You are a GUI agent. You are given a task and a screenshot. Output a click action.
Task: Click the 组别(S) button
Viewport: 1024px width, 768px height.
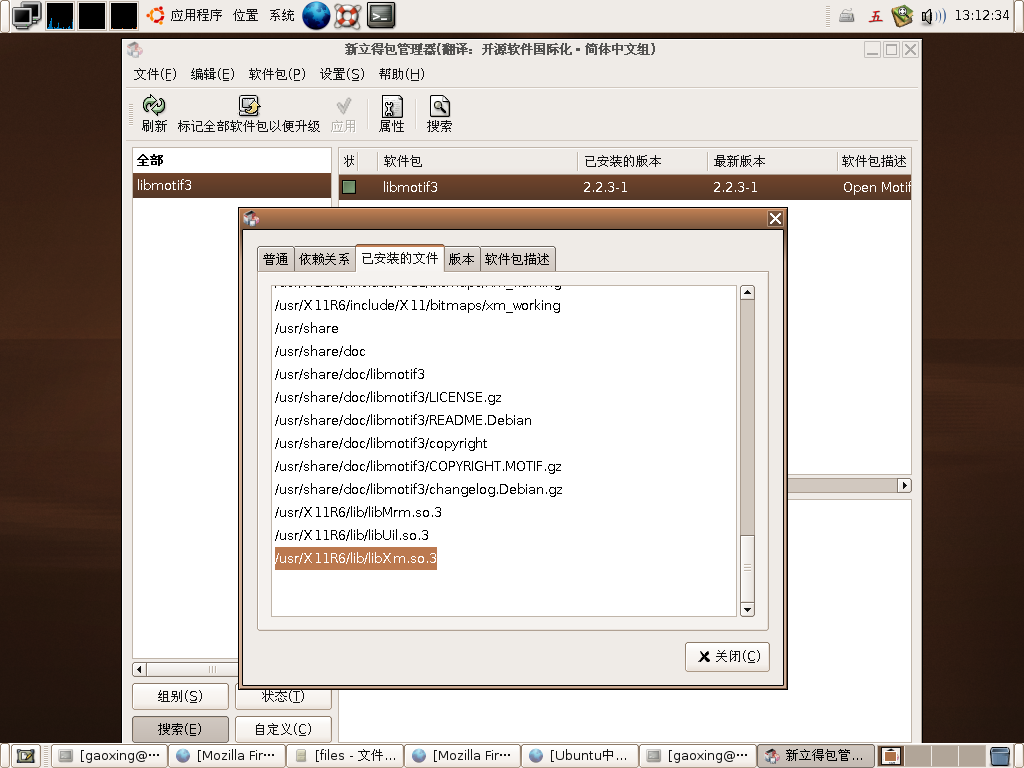(180, 696)
